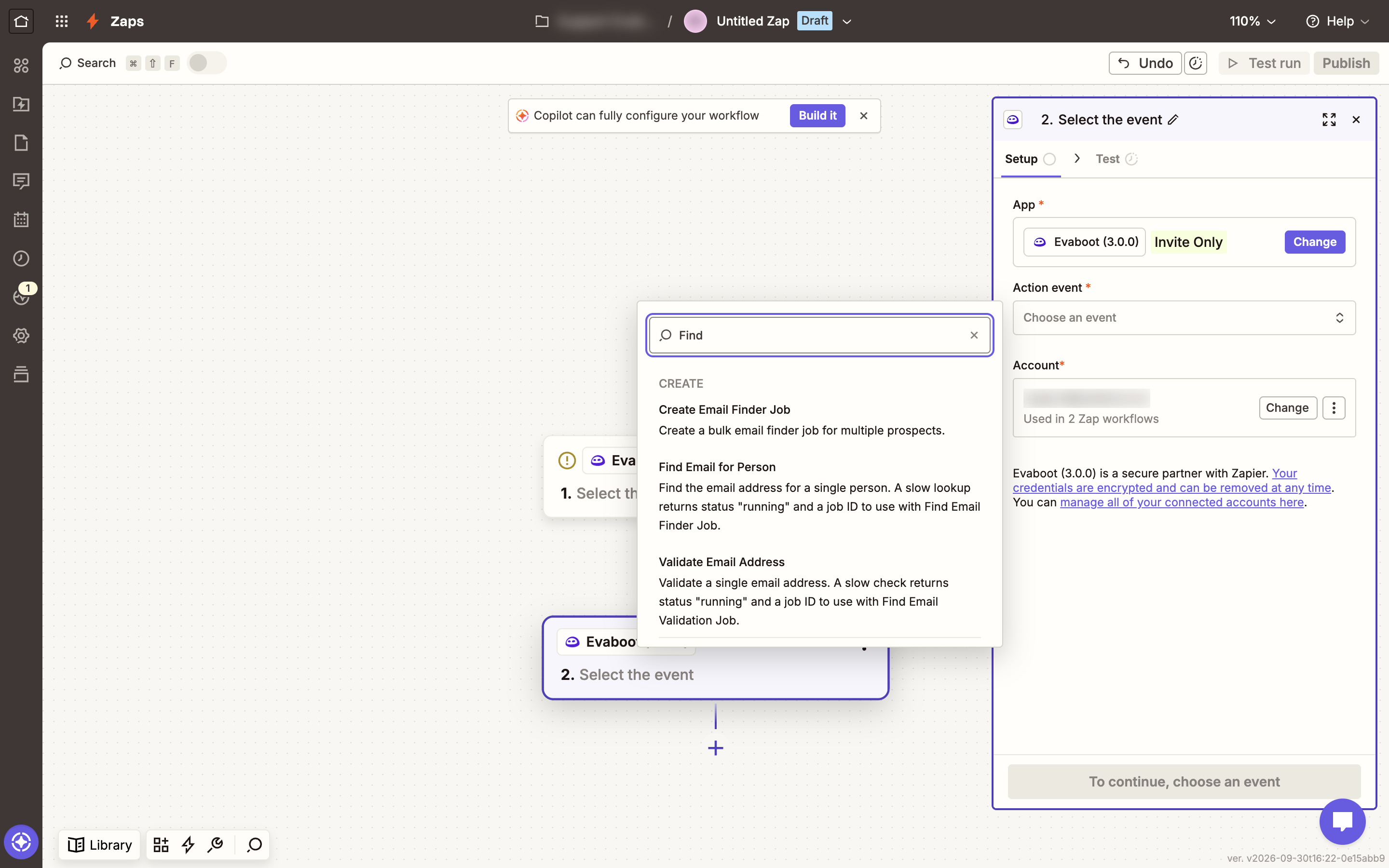The image size is (1389, 868).
Task: Click the Build it button
Action: 817,115
